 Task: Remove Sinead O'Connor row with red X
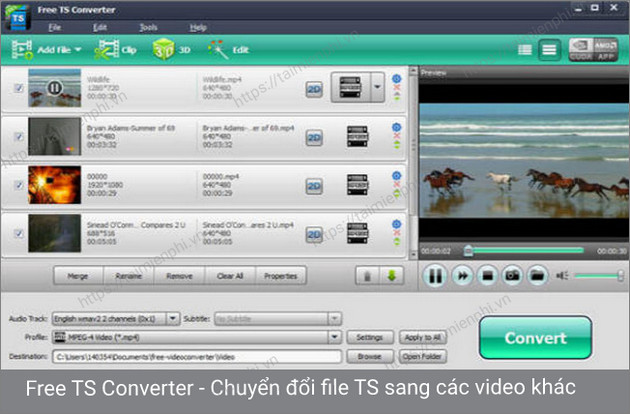click(397, 233)
